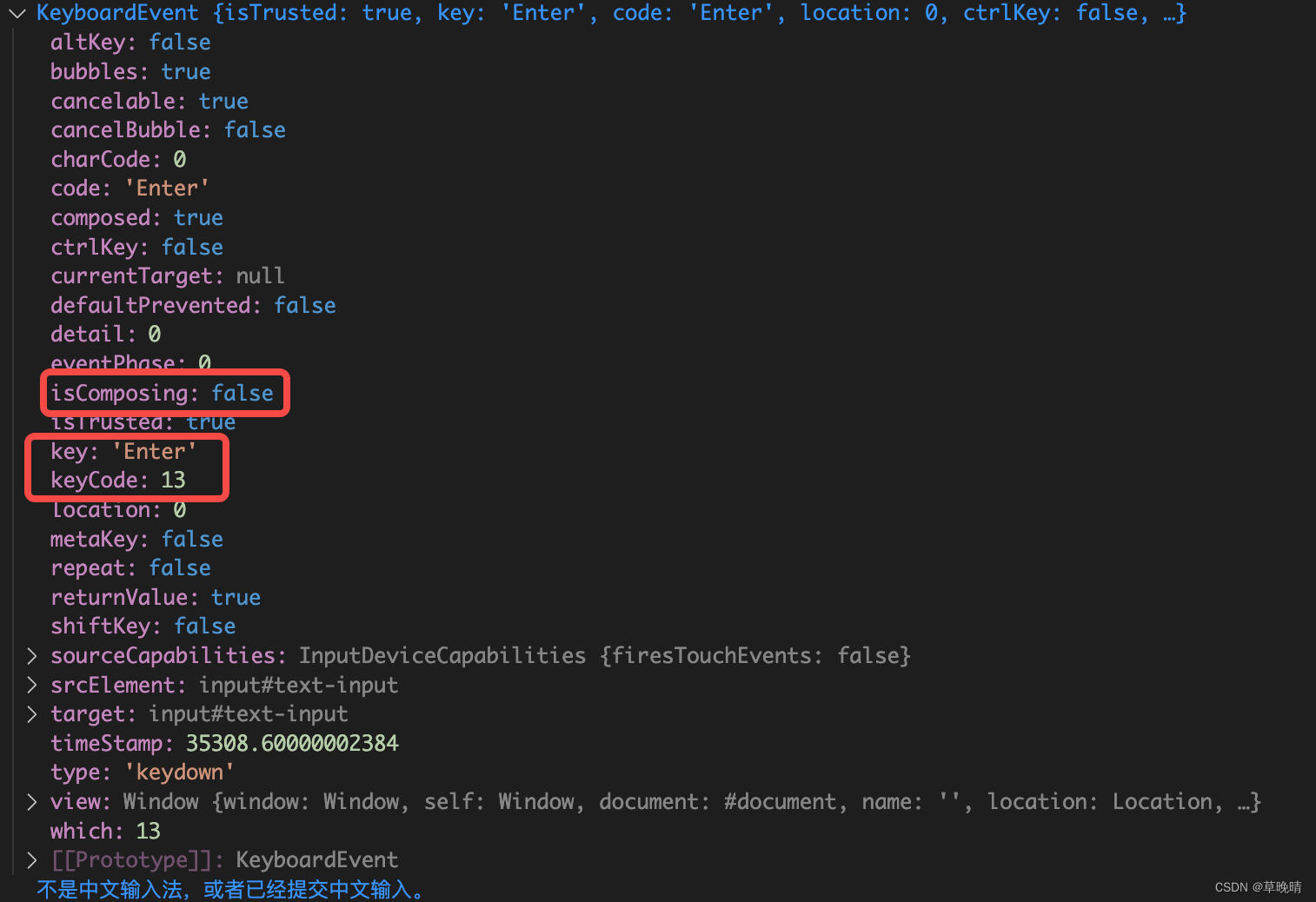Click the Chinese console log message line

tap(230, 890)
